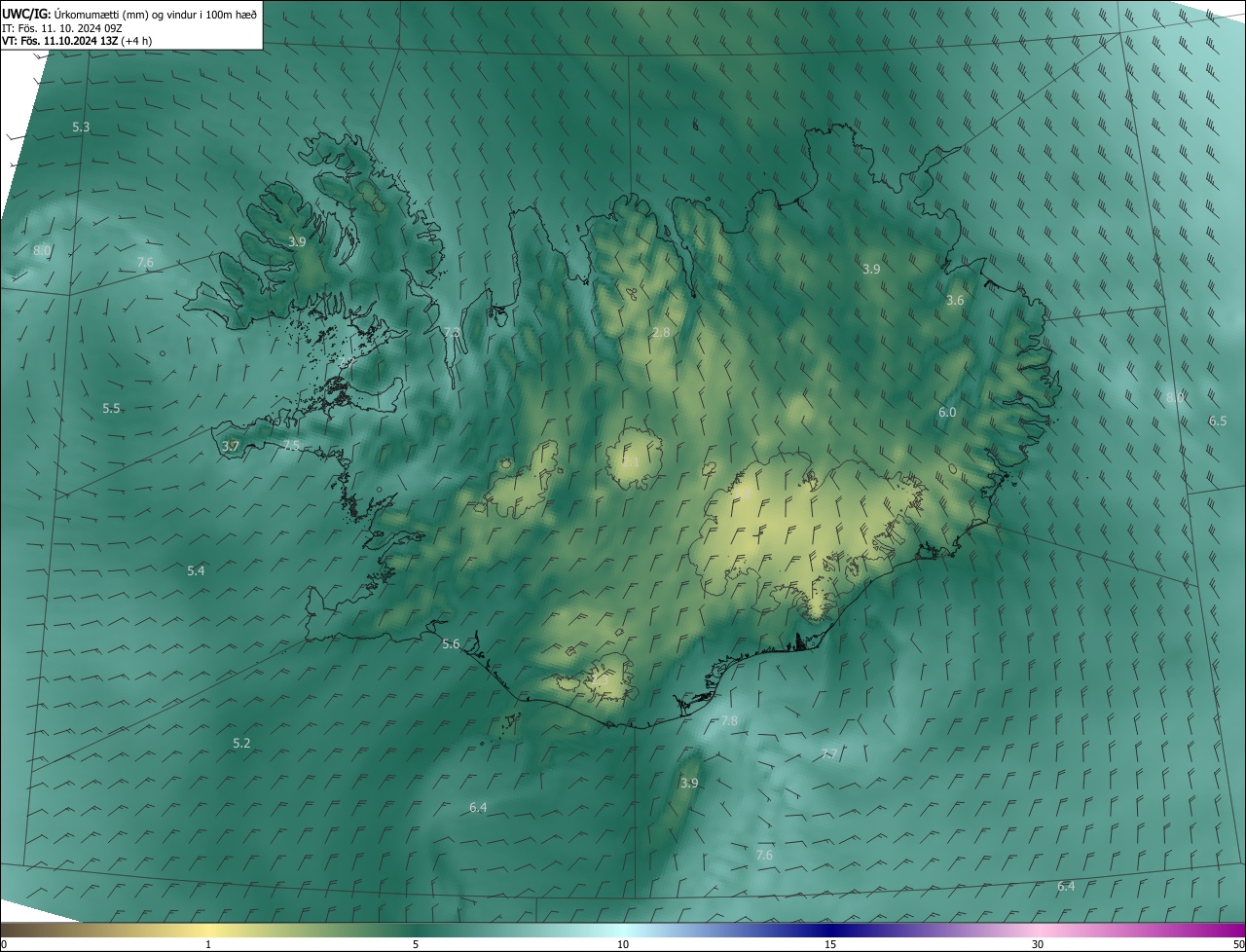Select the 10 label on the color scale

tap(623, 945)
